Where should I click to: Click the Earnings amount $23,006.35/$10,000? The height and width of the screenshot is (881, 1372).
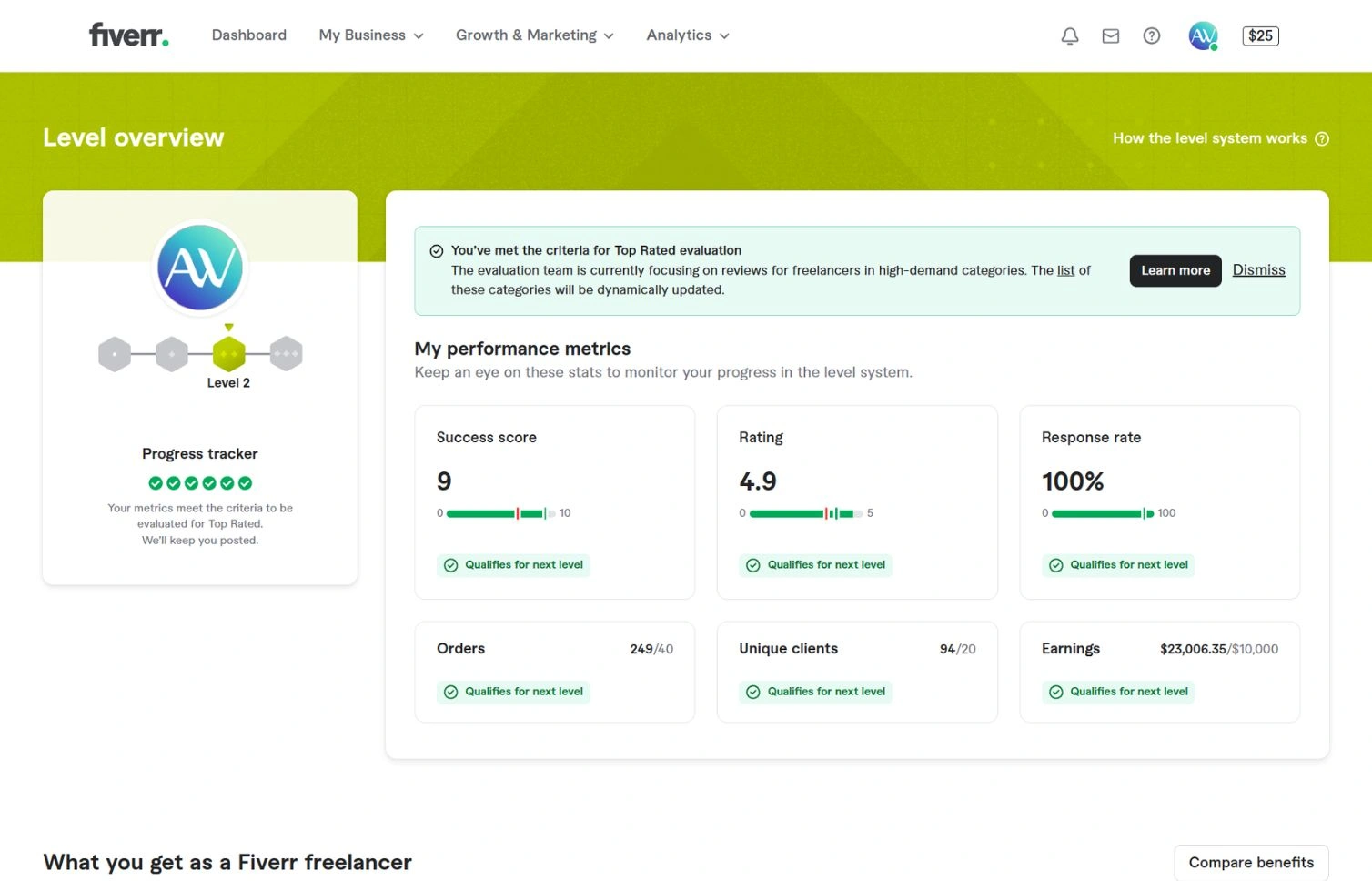click(1219, 649)
